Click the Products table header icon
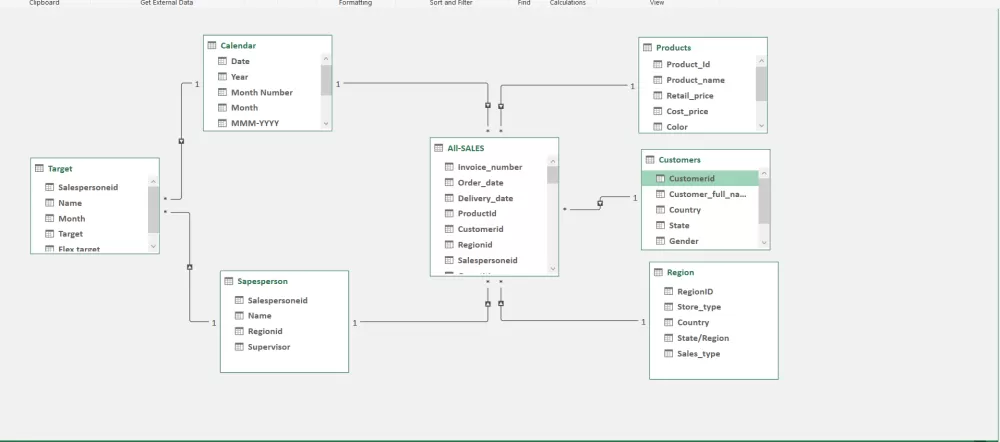Viewport: 1000px width, 442px height. coord(647,48)
